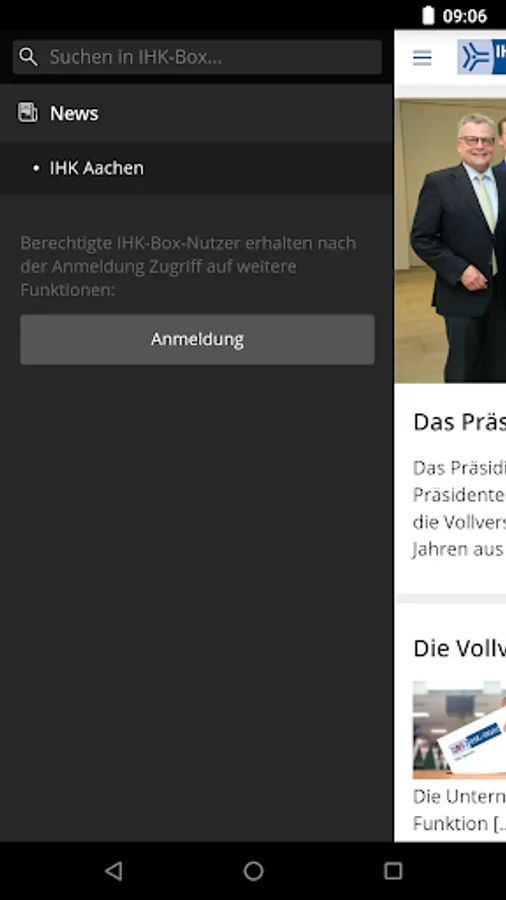Image resolution: width=506 pixels, height=900 pixels.
Task: Tap the battery icon in status bar
Action: [x=428, y=15]
